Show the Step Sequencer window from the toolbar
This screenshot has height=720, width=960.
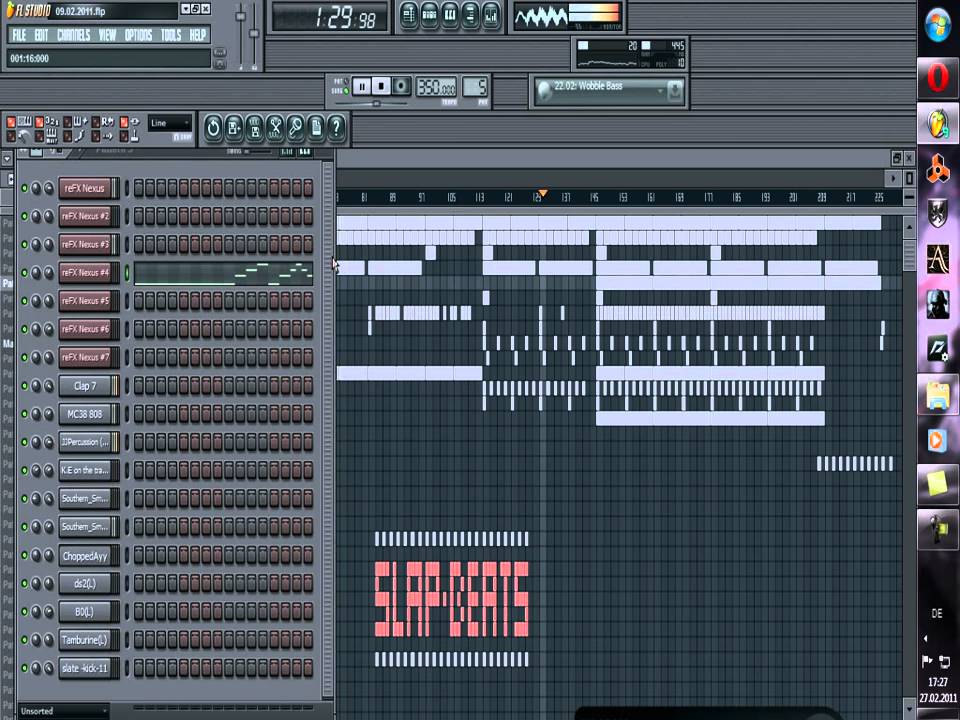[430, 17]
